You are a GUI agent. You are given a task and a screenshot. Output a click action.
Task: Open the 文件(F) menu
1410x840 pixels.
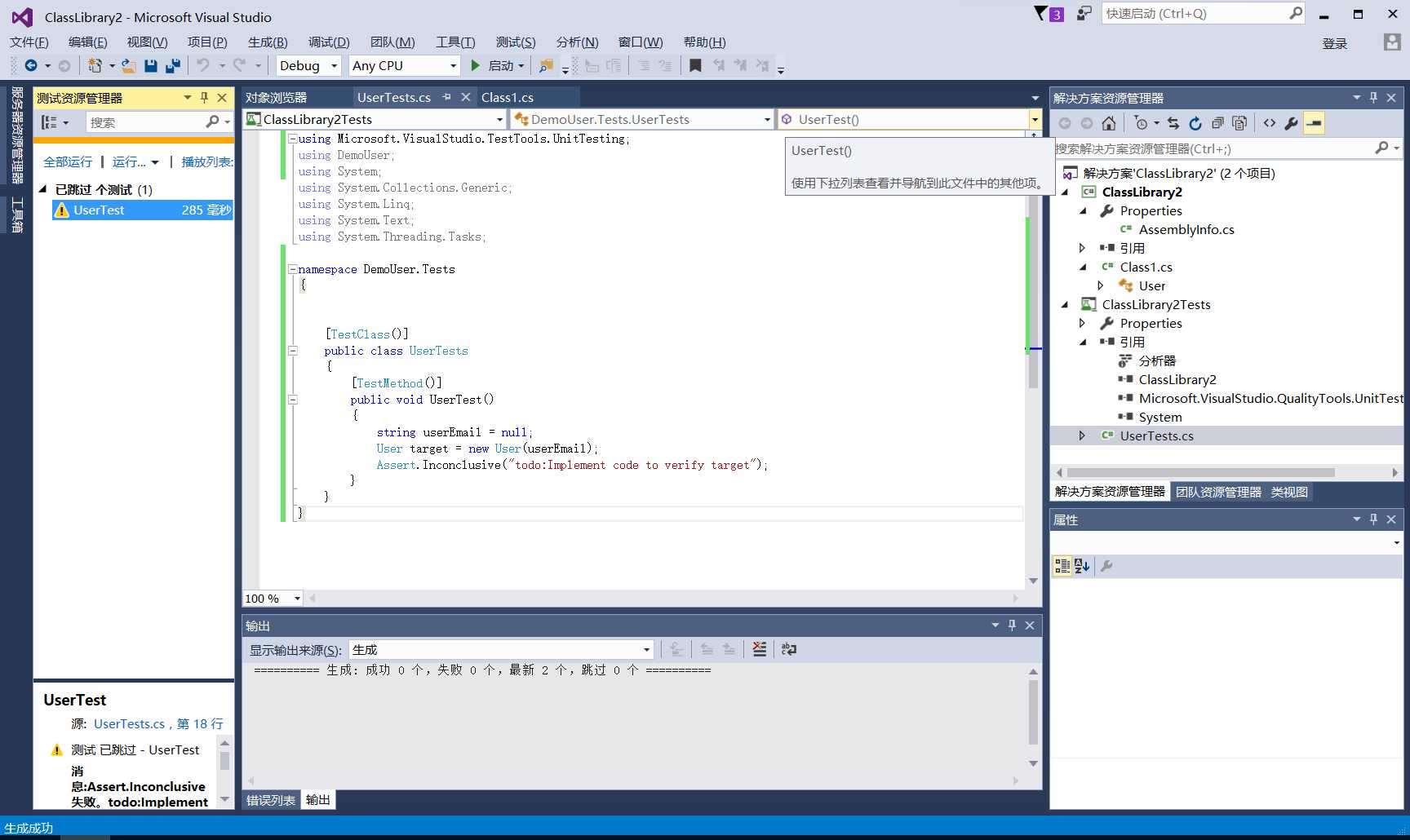coord(29,42)
